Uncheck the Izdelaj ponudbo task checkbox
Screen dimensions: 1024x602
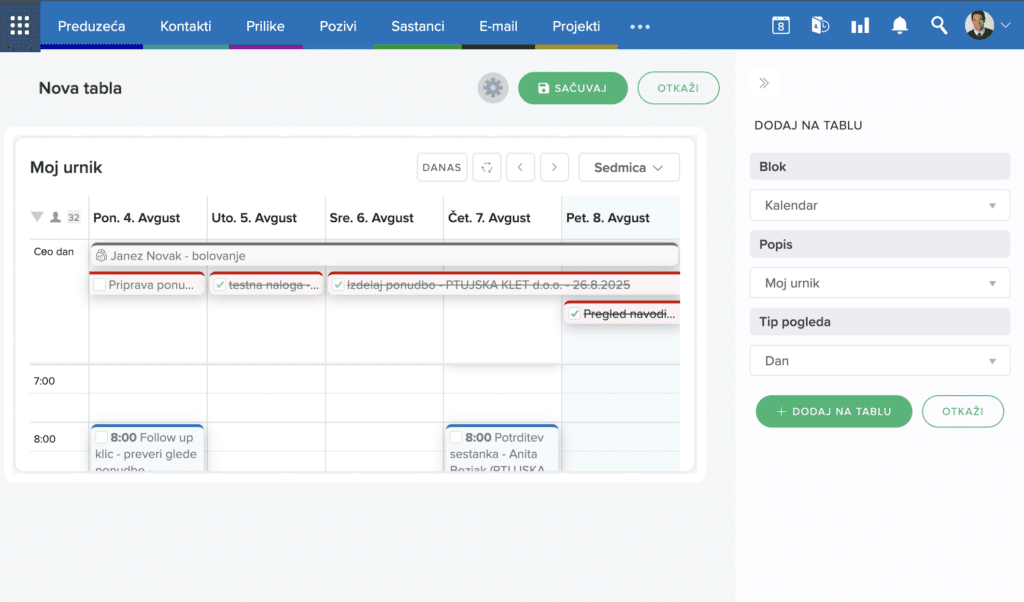338,285
